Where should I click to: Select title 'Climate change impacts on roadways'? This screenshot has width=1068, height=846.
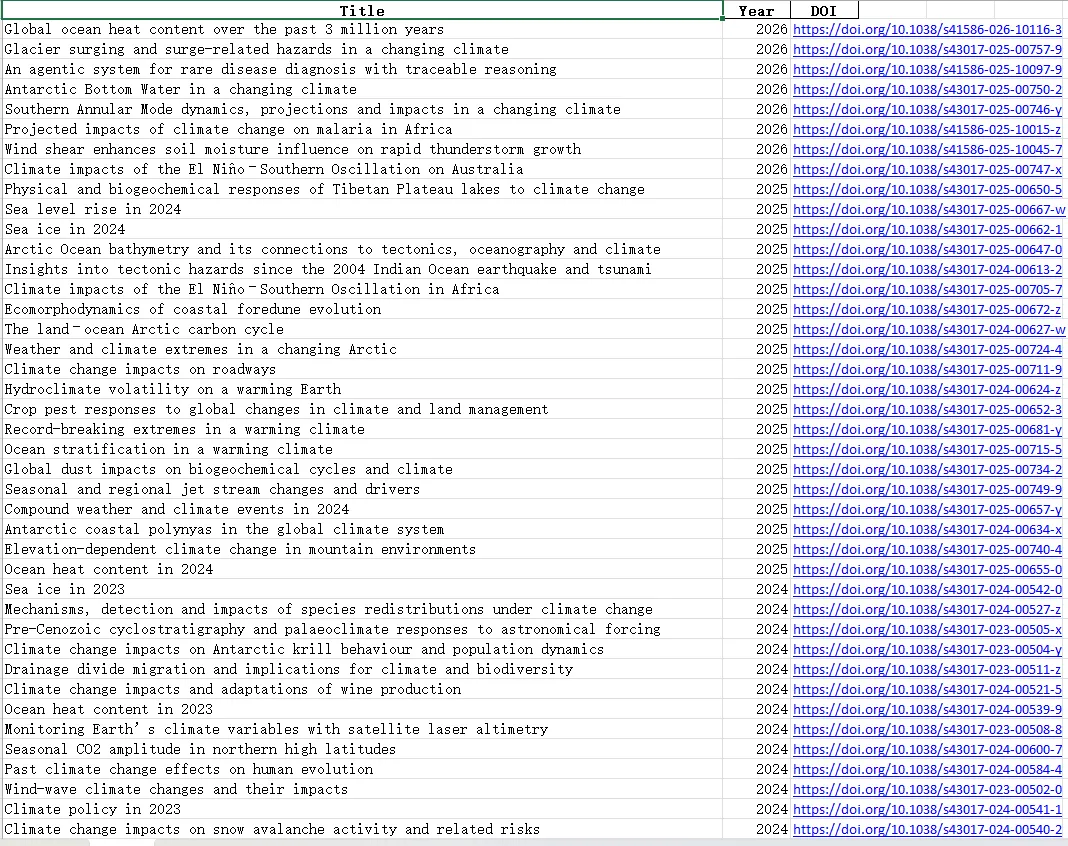pyautogui.click(x=140, y=369)
